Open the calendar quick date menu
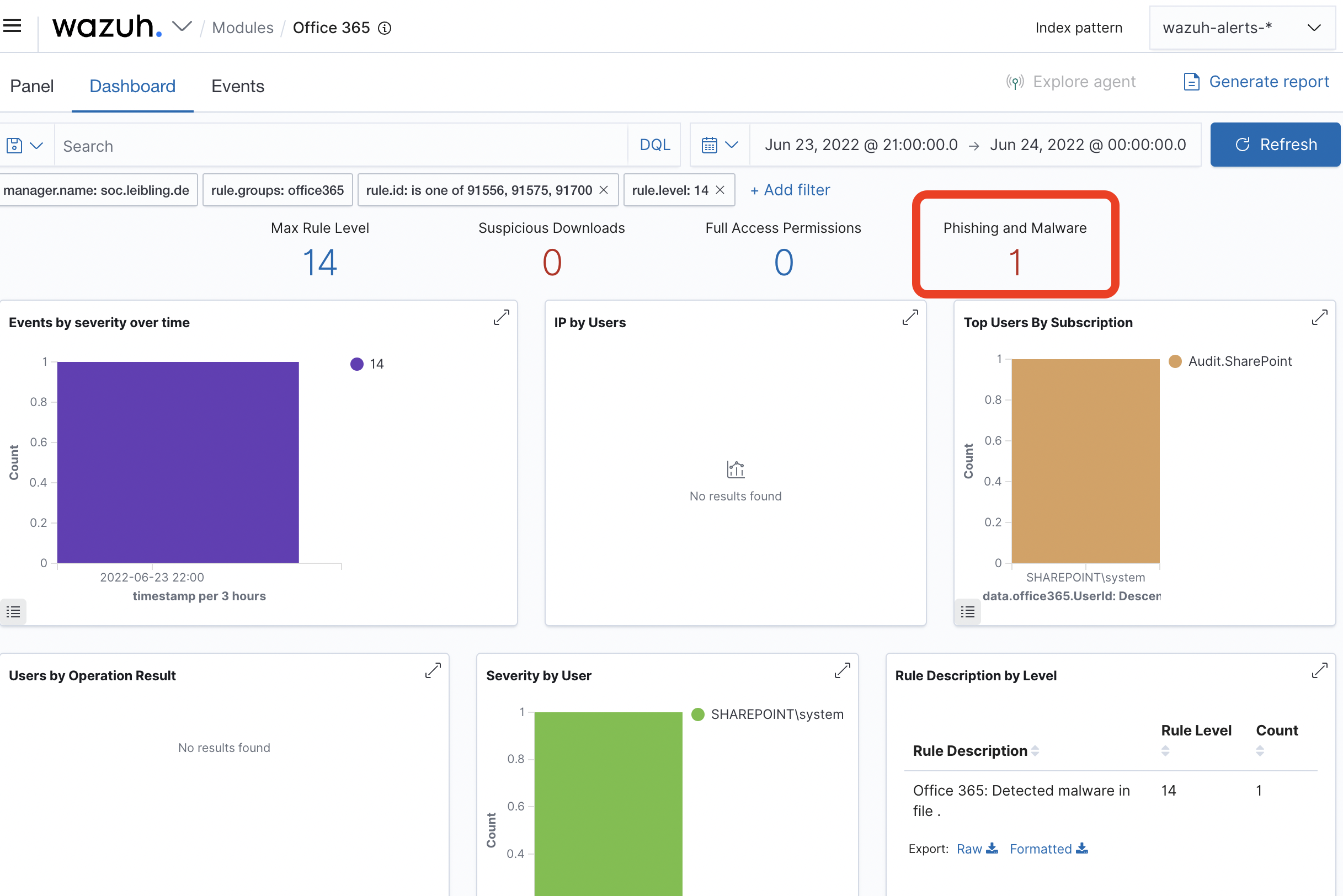 point(720,145)
